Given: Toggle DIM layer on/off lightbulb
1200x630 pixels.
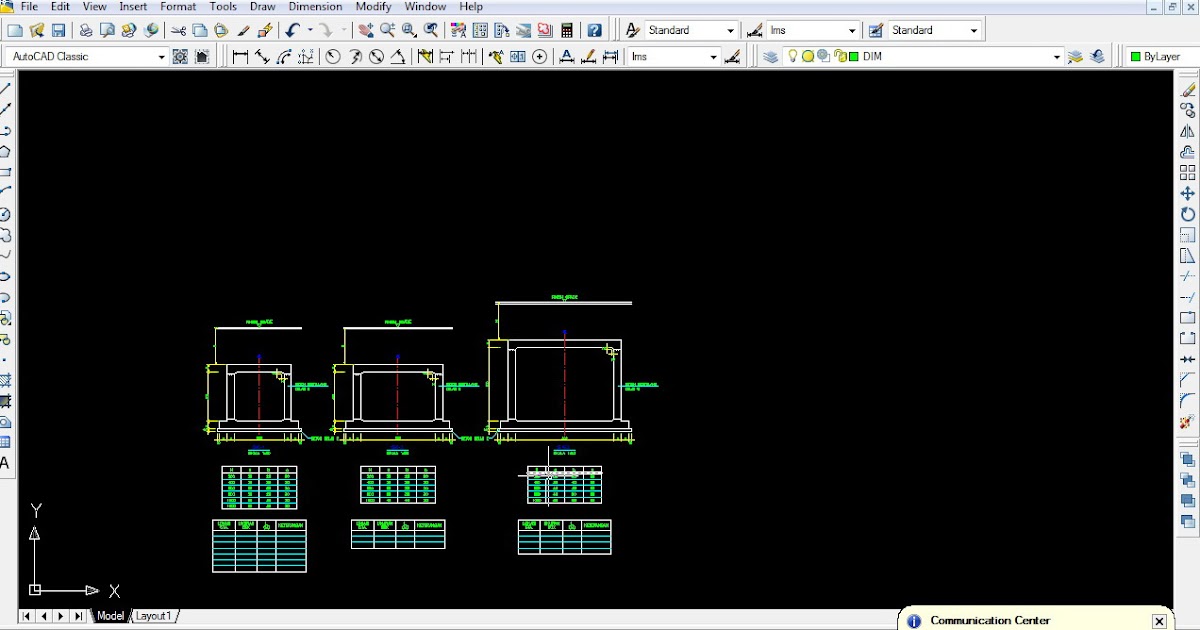Looking at the screenshot, I should pos(793,57).
